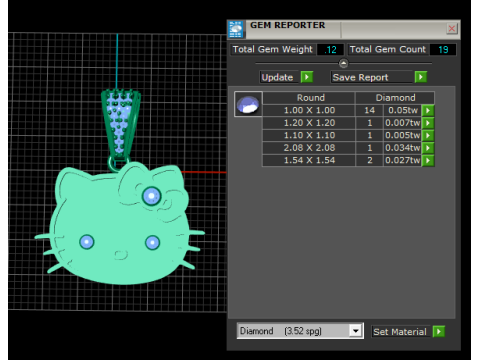Screen dimensions: 480x360
Task: Select the kitty's right eye gem
Action: tap(153, 242)
